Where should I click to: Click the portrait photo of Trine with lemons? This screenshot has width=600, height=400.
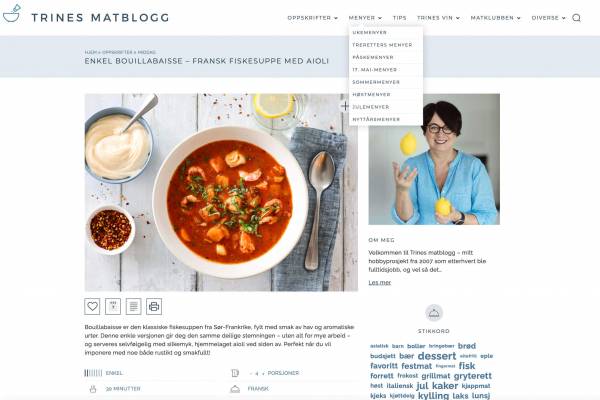[434, 159]
